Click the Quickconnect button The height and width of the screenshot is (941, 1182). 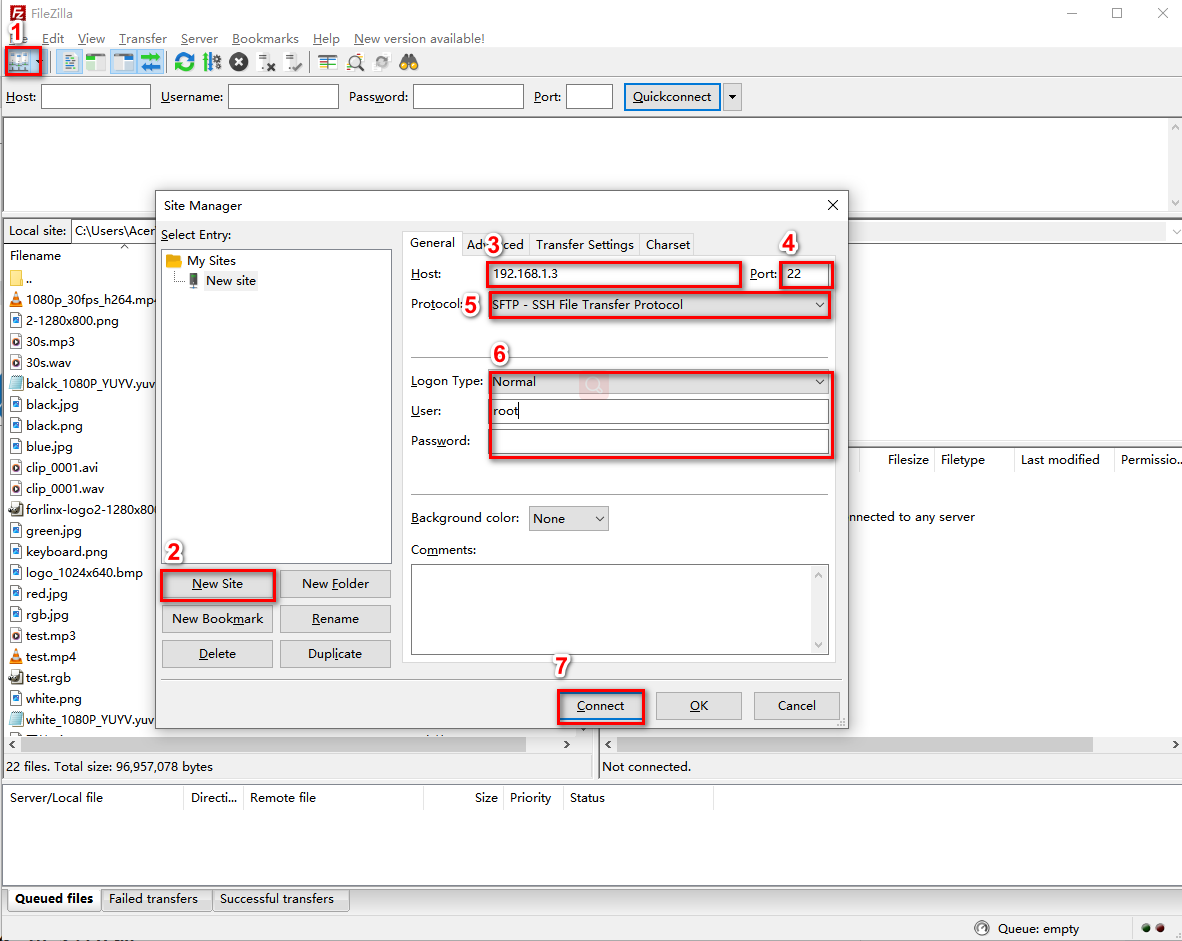(x=672, y=97)
